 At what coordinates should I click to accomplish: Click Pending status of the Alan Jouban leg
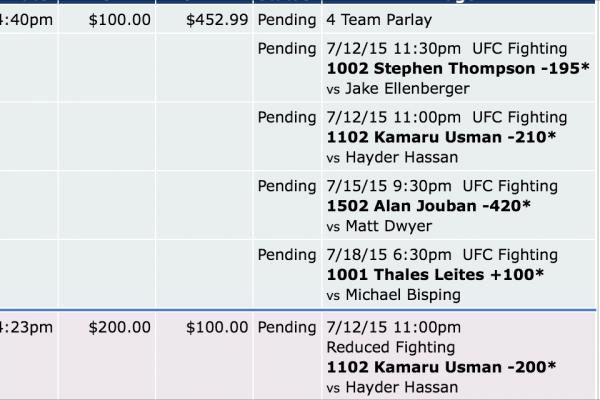tap(288, 186)
